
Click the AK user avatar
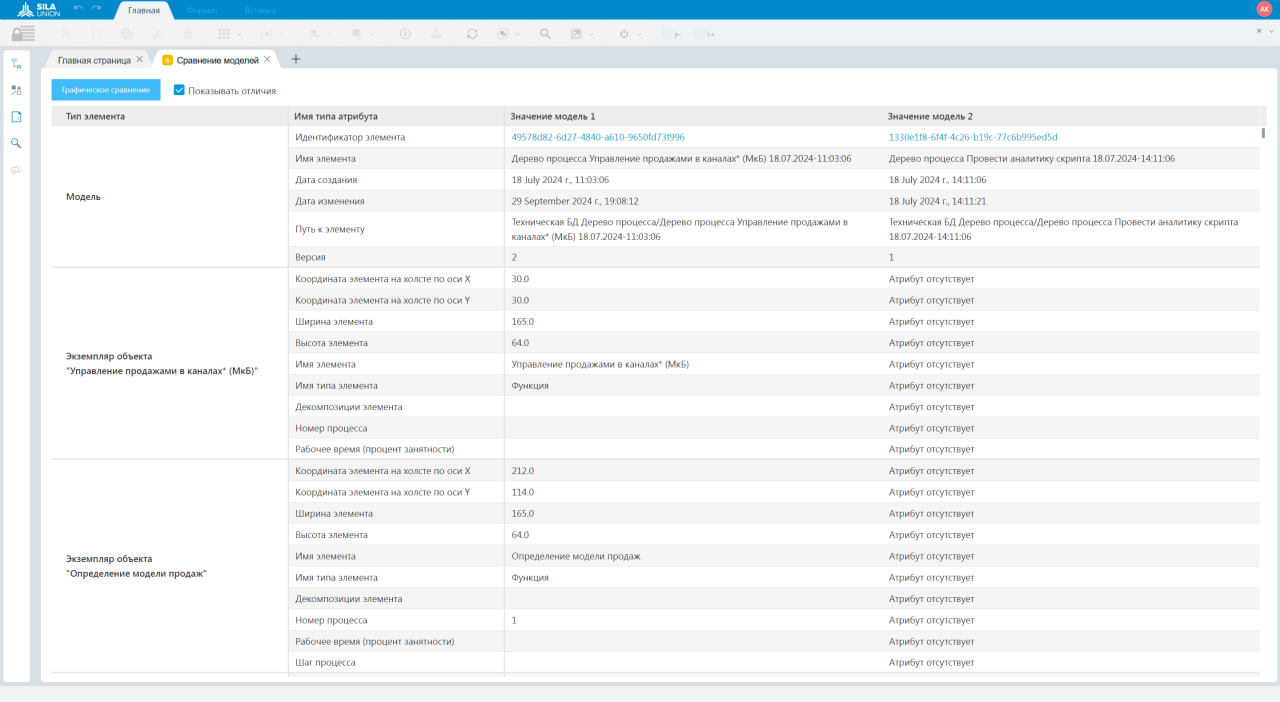tap(1263, 9)
